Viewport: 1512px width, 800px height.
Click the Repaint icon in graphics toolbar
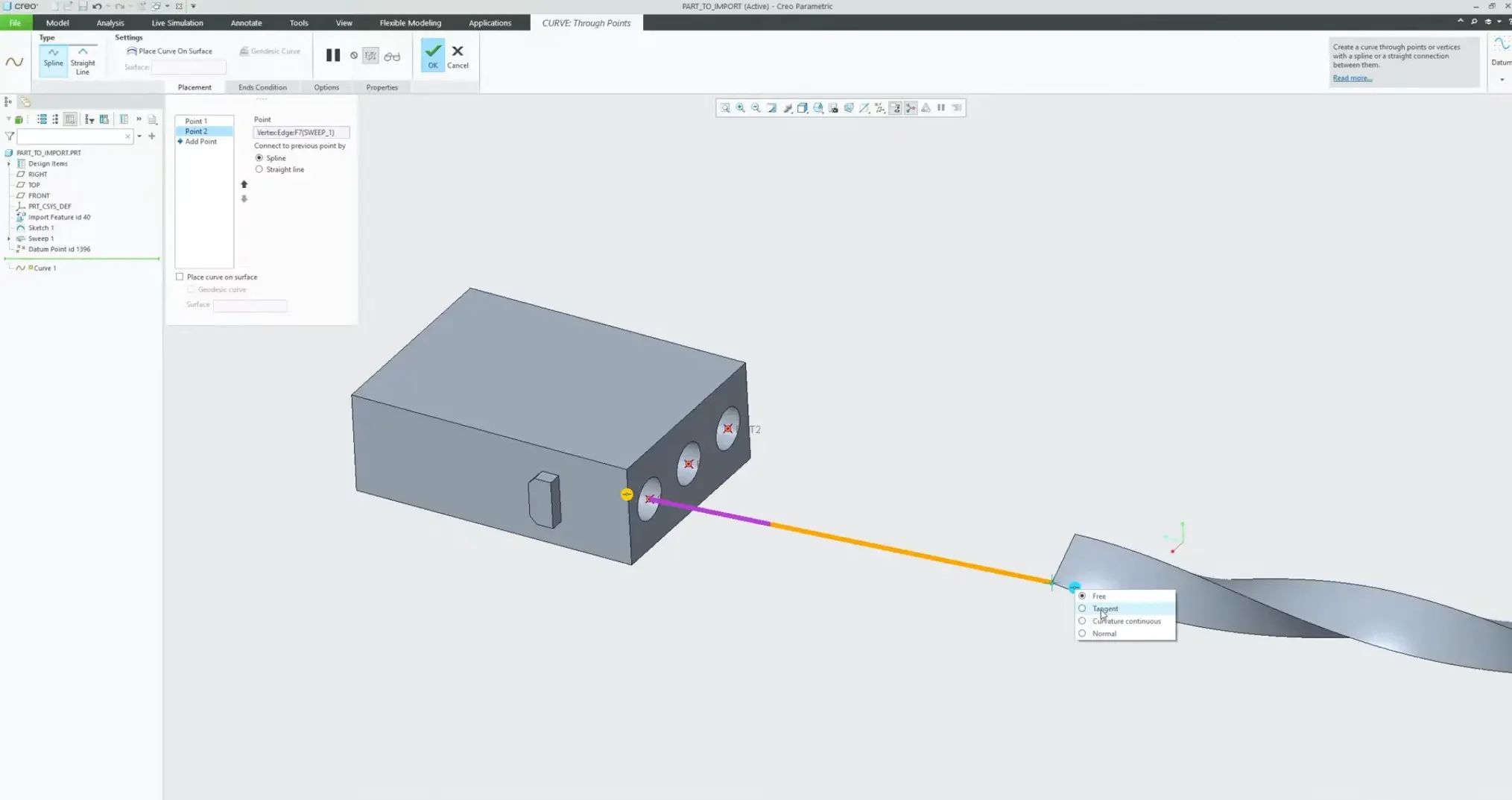(771, 108)
